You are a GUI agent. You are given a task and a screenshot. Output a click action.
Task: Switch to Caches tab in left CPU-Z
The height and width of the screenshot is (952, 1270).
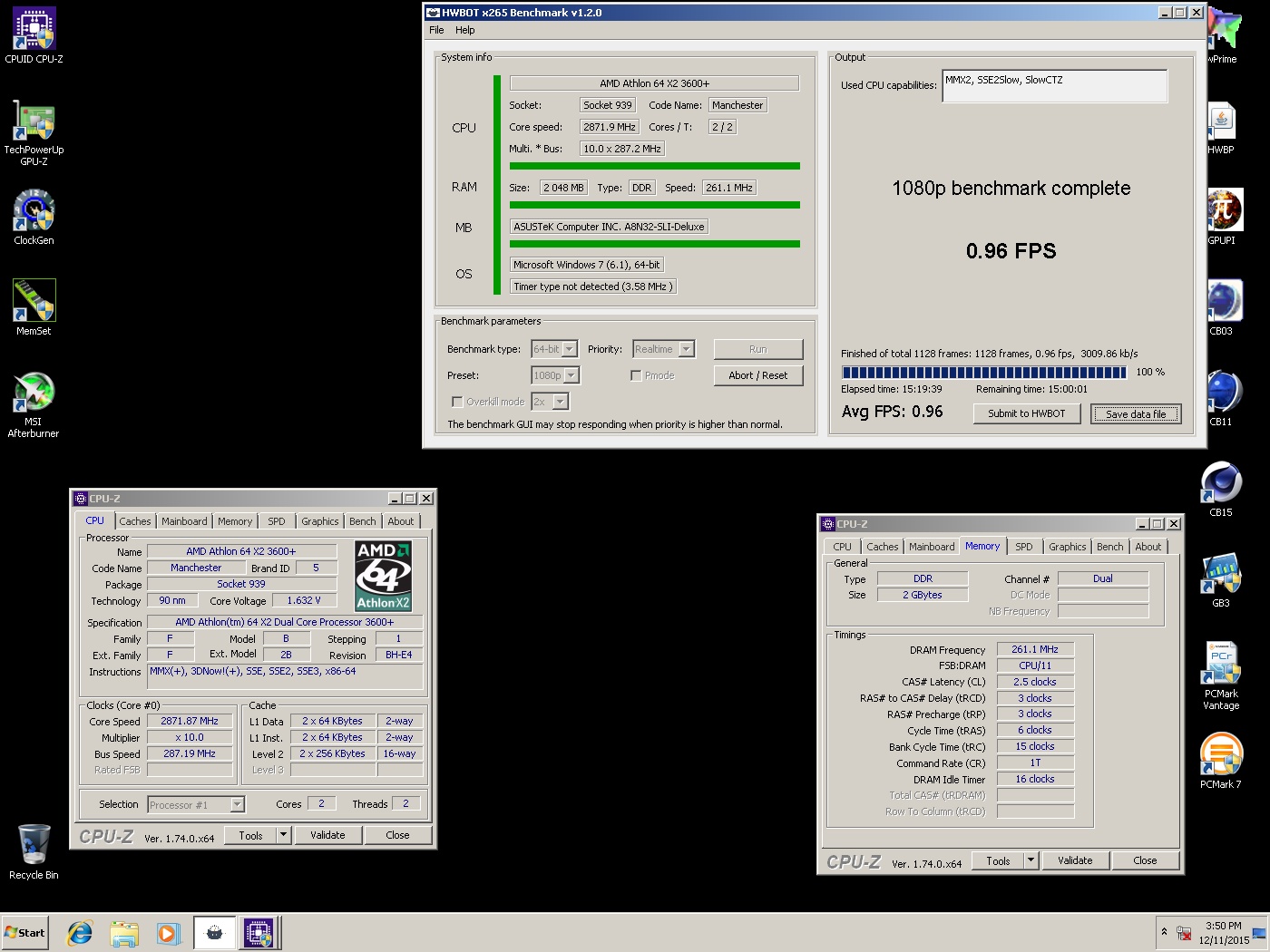coord(135,521)
